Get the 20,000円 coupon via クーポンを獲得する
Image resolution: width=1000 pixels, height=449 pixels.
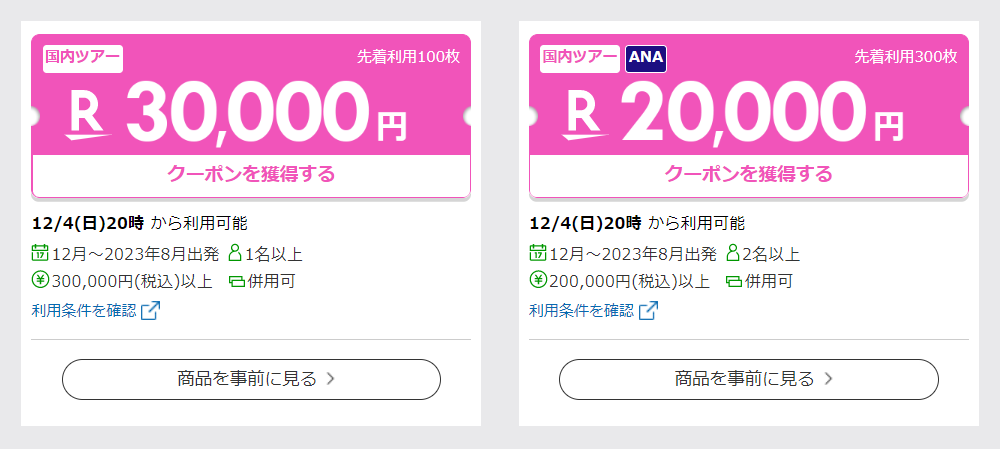coord(749,174)
